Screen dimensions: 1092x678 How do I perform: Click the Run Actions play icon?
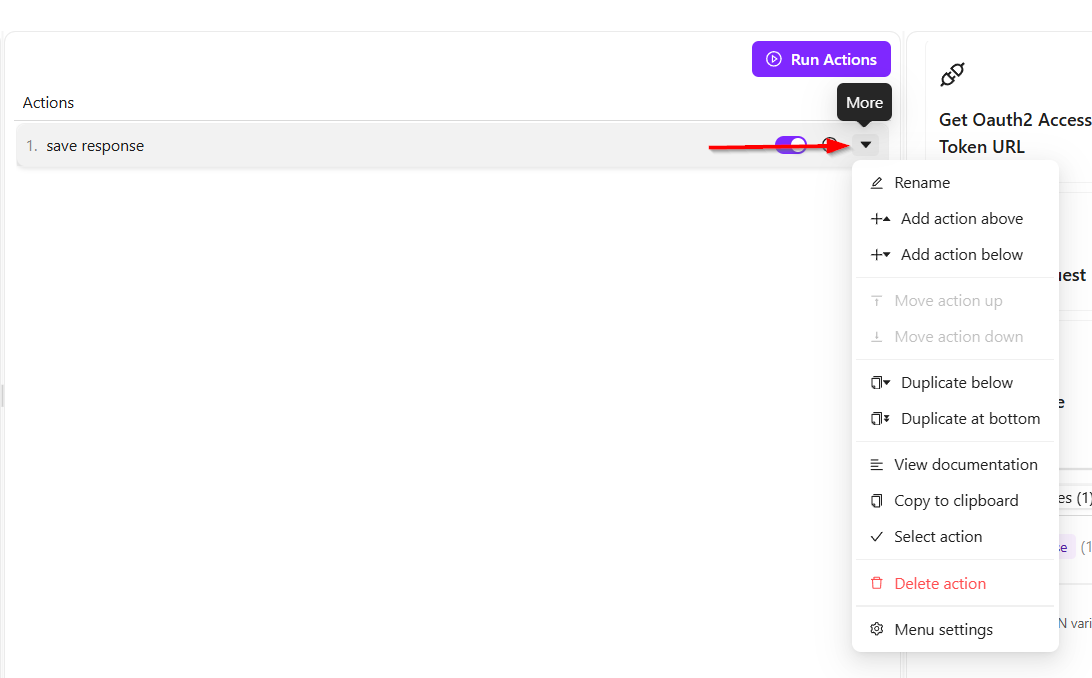[x=774, y=59]
